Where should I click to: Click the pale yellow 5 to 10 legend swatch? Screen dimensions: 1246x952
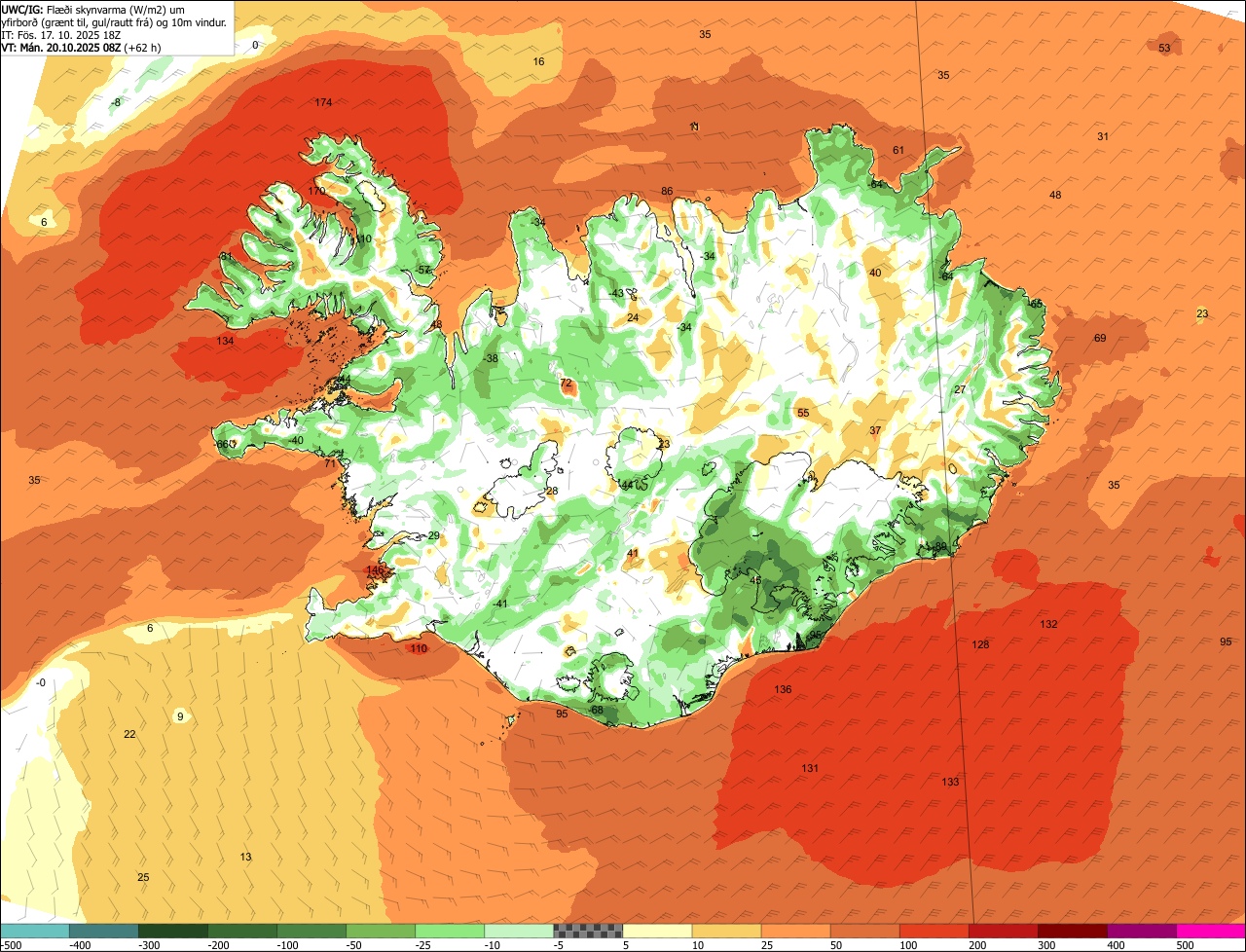click(658, 930)
